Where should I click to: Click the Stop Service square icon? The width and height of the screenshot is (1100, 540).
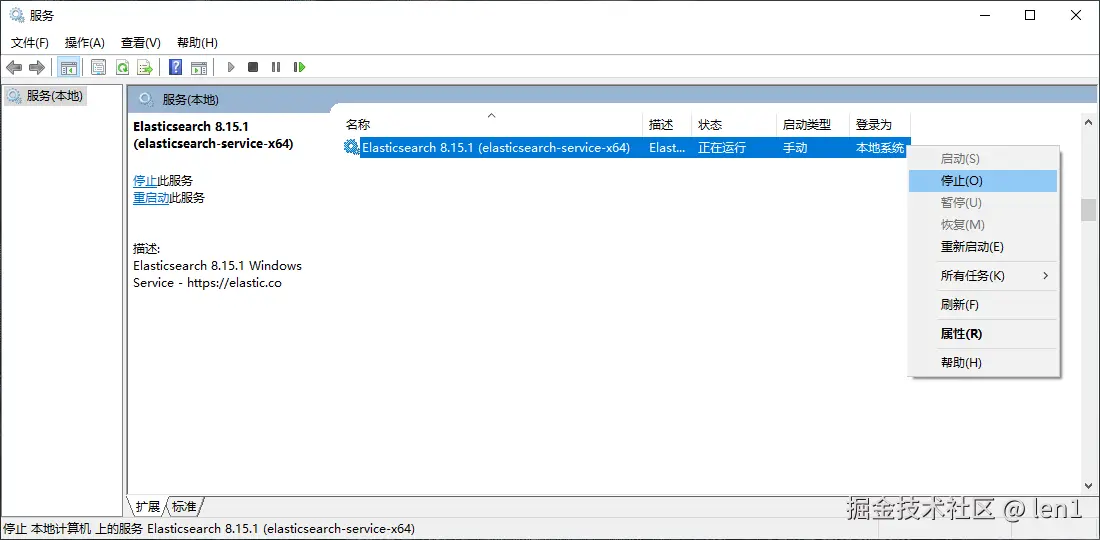(x=253, y=67)
